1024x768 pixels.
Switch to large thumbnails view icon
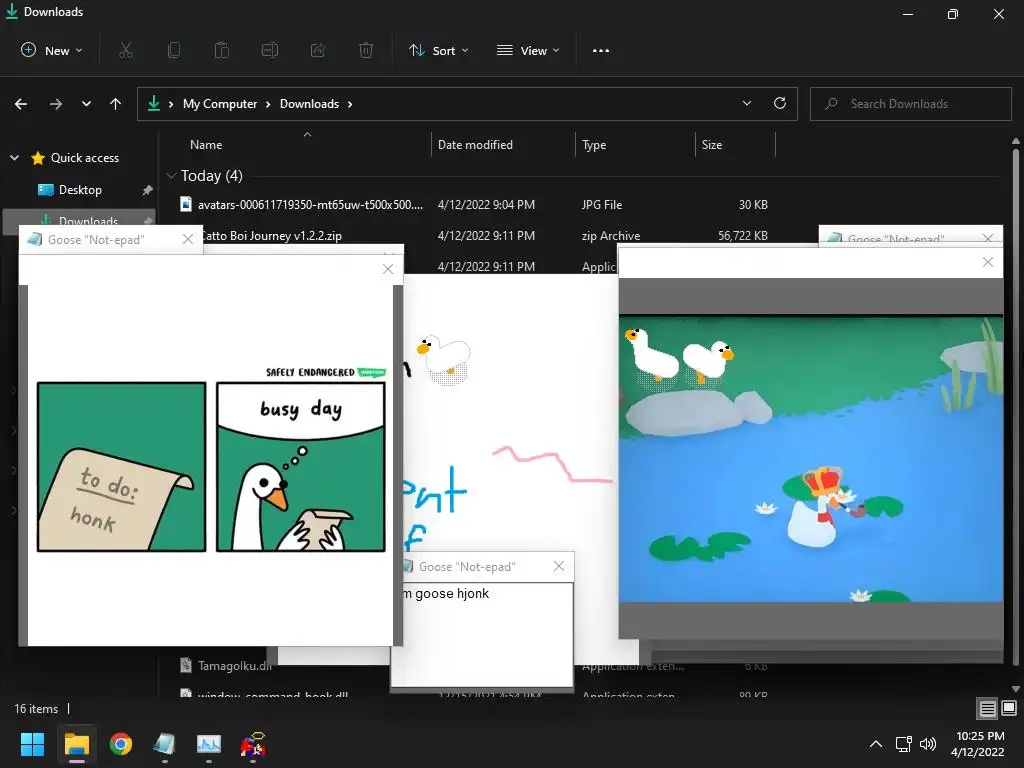[x=1009, y=708]
